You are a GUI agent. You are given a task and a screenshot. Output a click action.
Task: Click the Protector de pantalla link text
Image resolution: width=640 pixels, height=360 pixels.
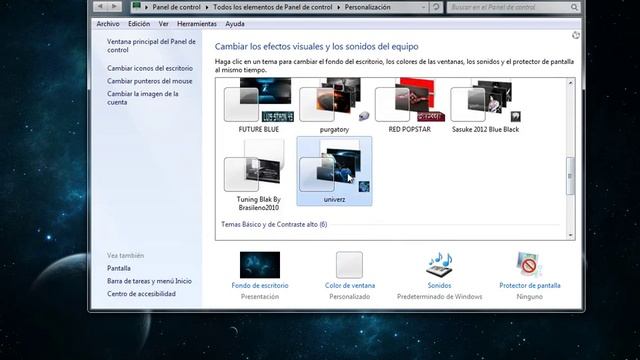click(529, 285)
